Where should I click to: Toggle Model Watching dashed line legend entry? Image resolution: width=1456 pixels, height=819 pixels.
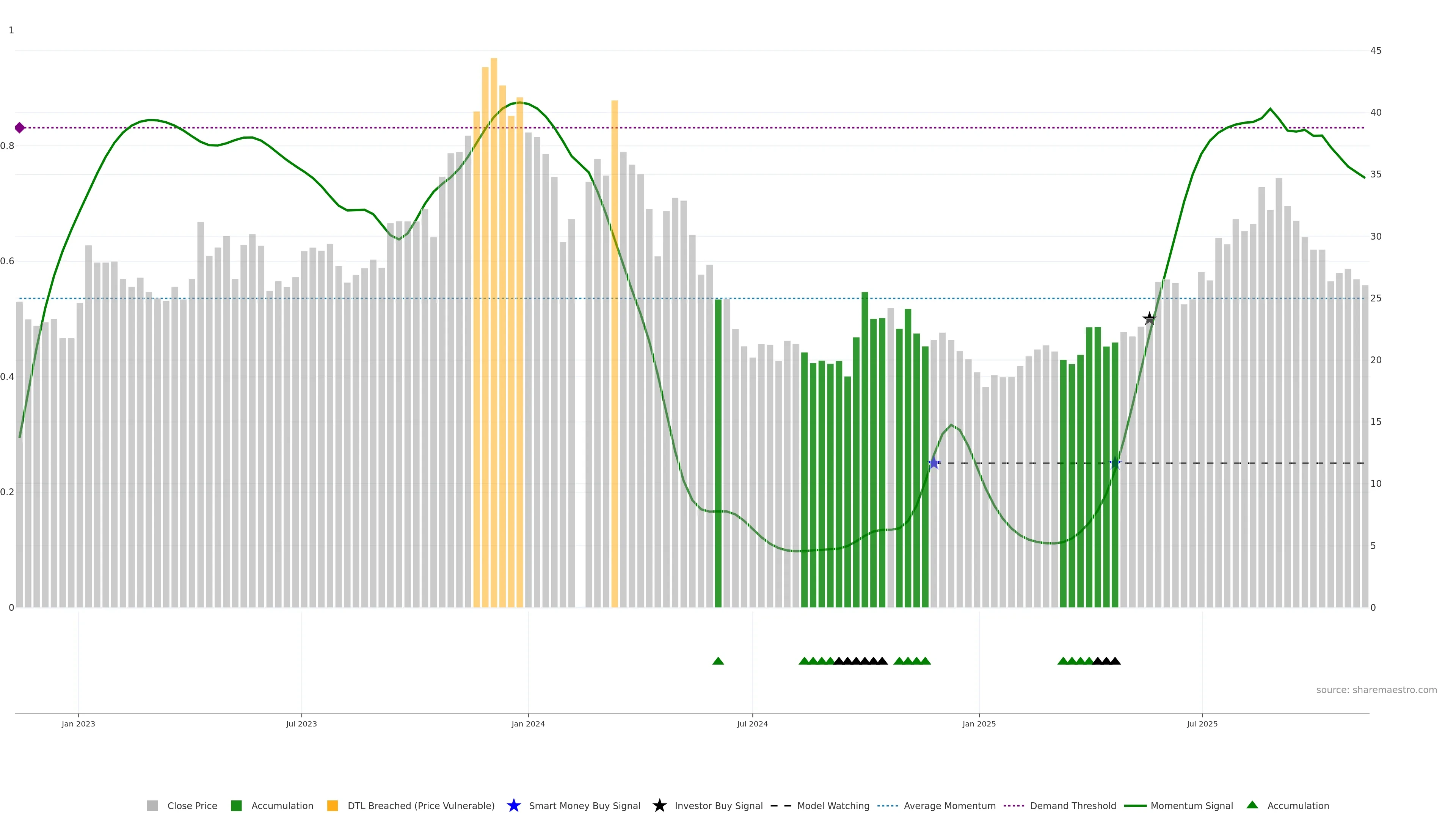833,806
